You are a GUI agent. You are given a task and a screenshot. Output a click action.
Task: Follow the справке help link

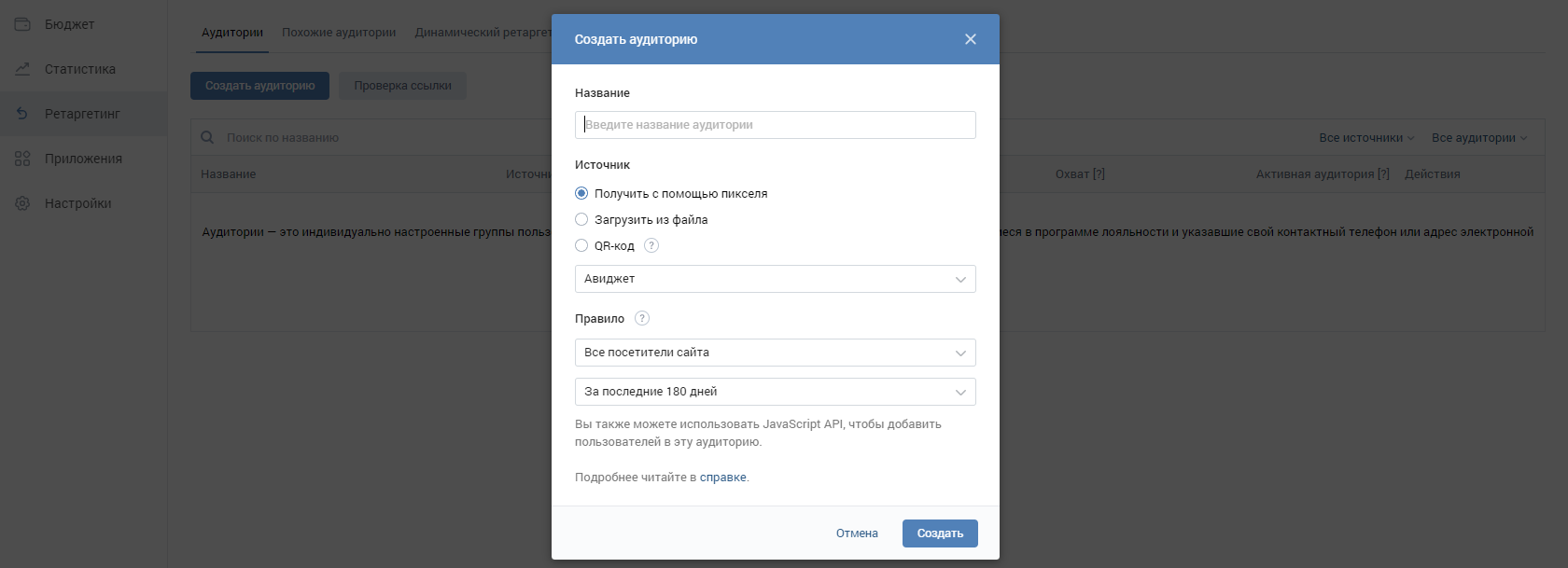pos(723,478)
